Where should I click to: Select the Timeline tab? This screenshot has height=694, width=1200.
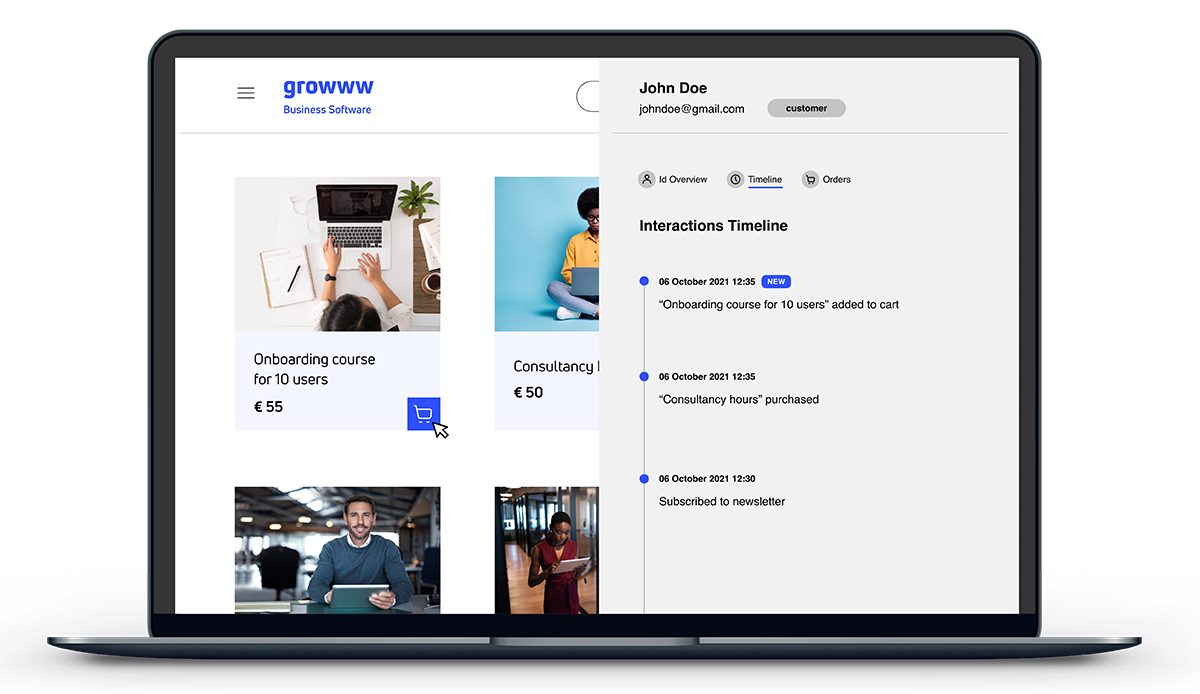pos(765,180)
